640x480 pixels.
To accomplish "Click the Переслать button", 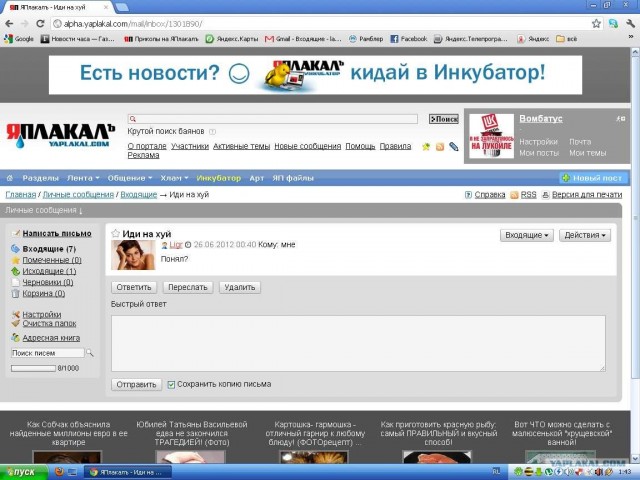I will 188,287.
